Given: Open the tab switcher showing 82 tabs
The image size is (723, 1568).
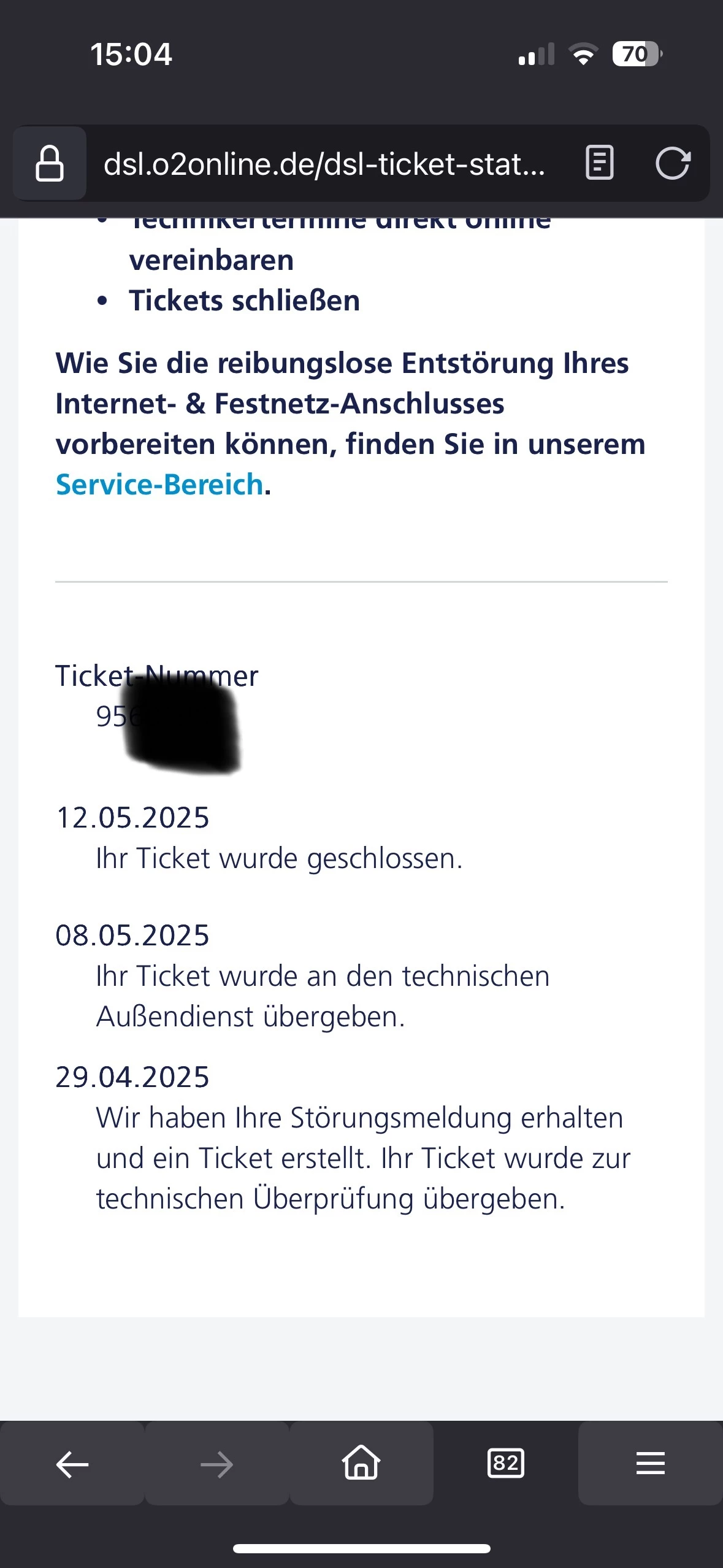Looking at the screenshot, I should [x=505, y=1464].
